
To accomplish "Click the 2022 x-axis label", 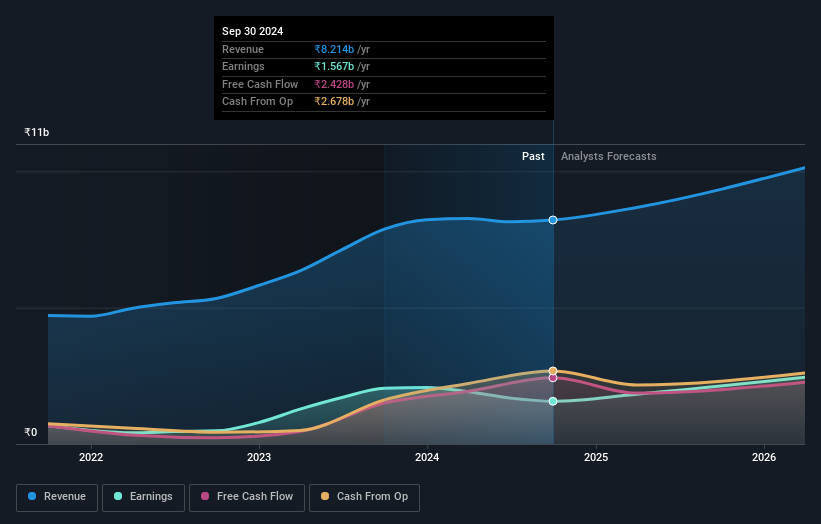I will 91,457.
